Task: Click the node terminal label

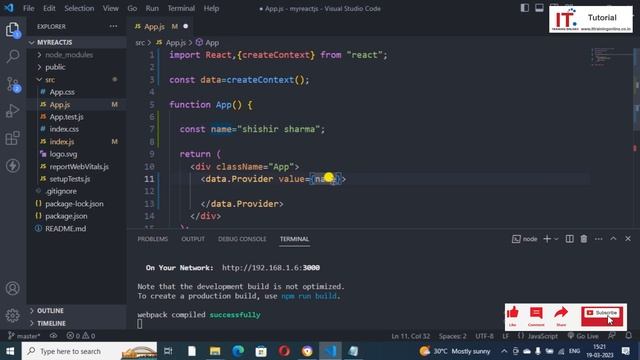Action: [x=525, y=239]
